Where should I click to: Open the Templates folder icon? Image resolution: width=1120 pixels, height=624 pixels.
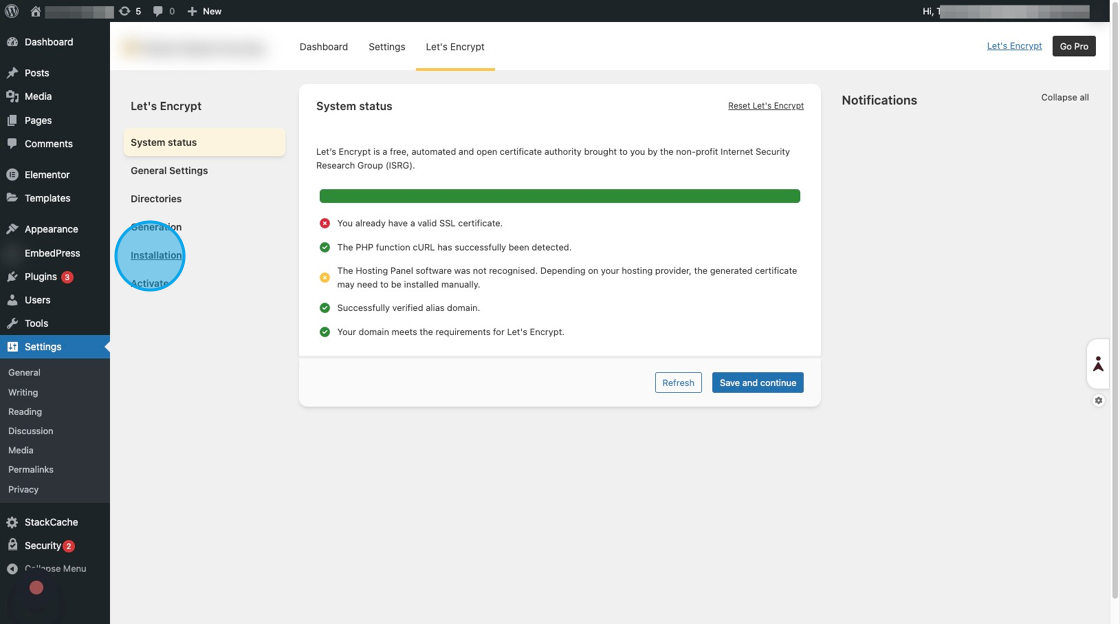pos(12,198)
